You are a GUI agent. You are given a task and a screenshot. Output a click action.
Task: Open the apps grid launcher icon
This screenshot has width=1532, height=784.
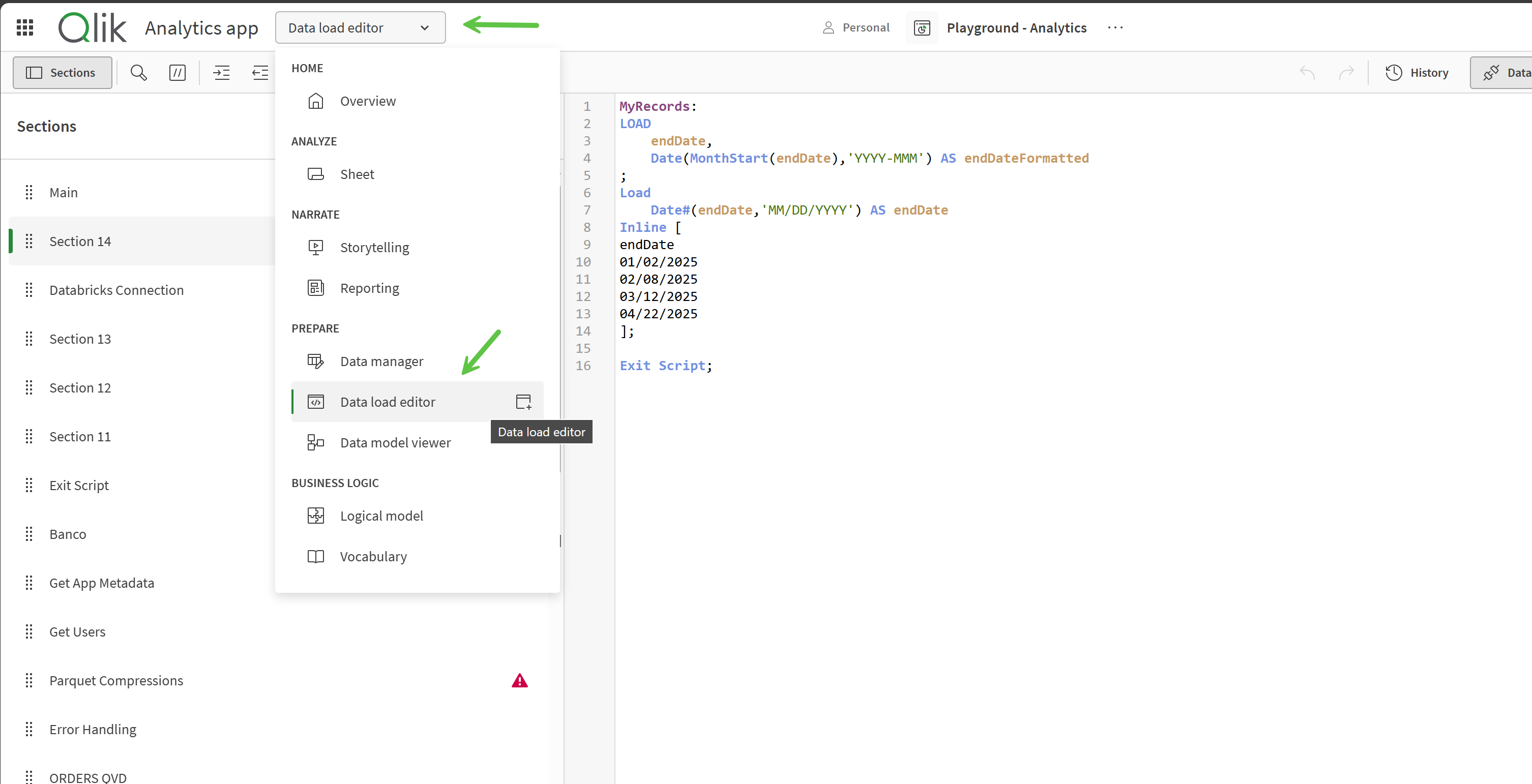(x=24, y=27)
